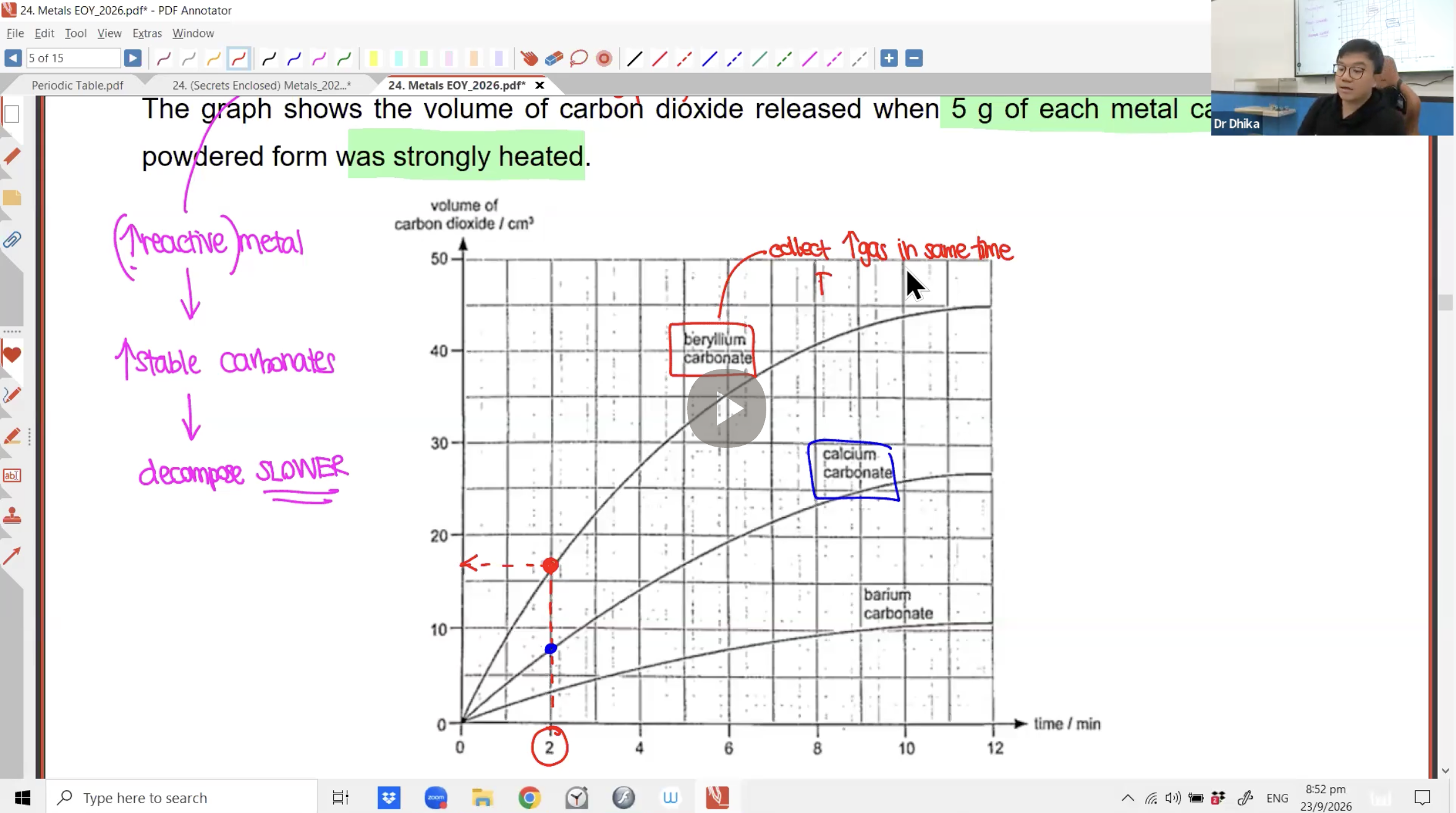The image size is (1456, 813).
Task: Select the magenta pen tool
Action: coord(319,58)
